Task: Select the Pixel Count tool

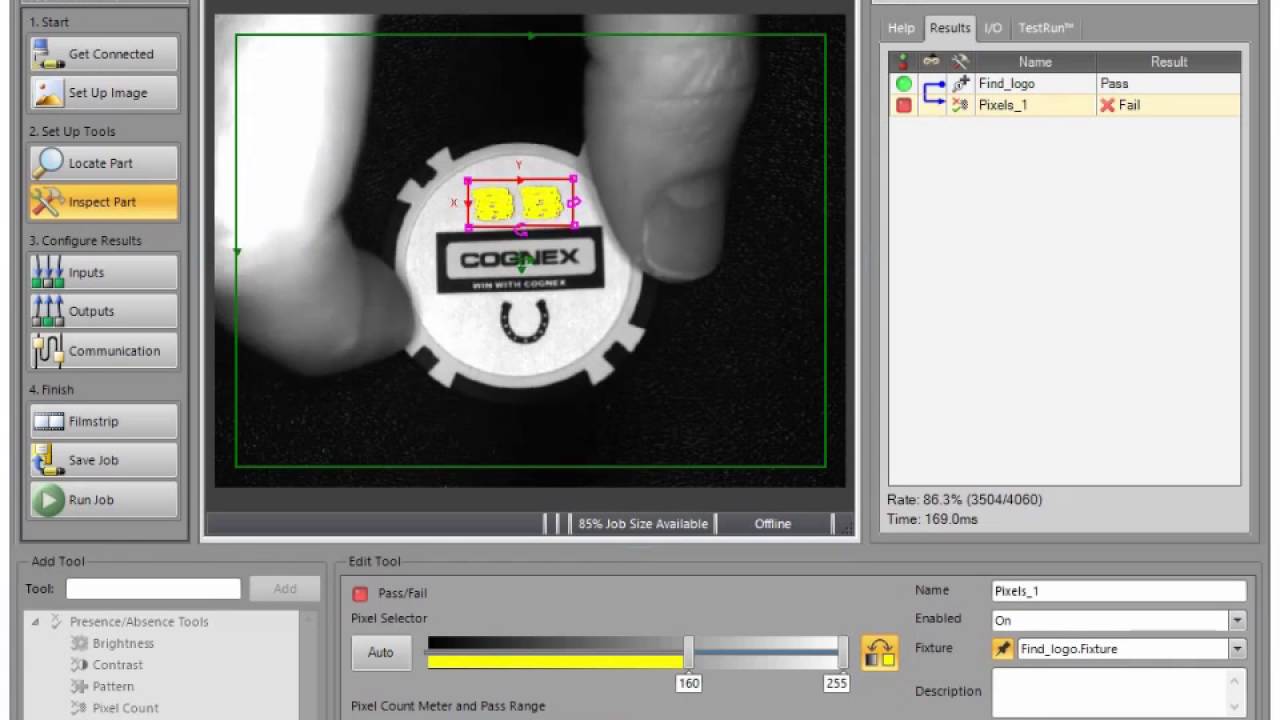Action: tap(125, 708)
